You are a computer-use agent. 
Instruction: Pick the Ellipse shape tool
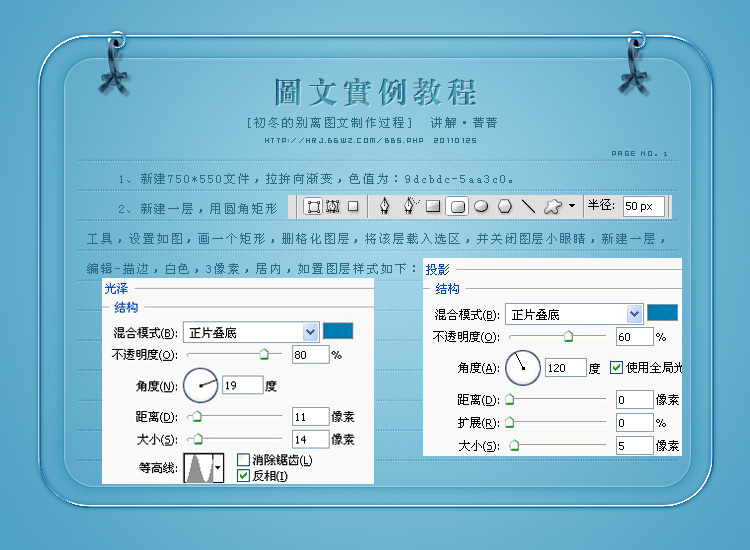[x=481, y=206]
